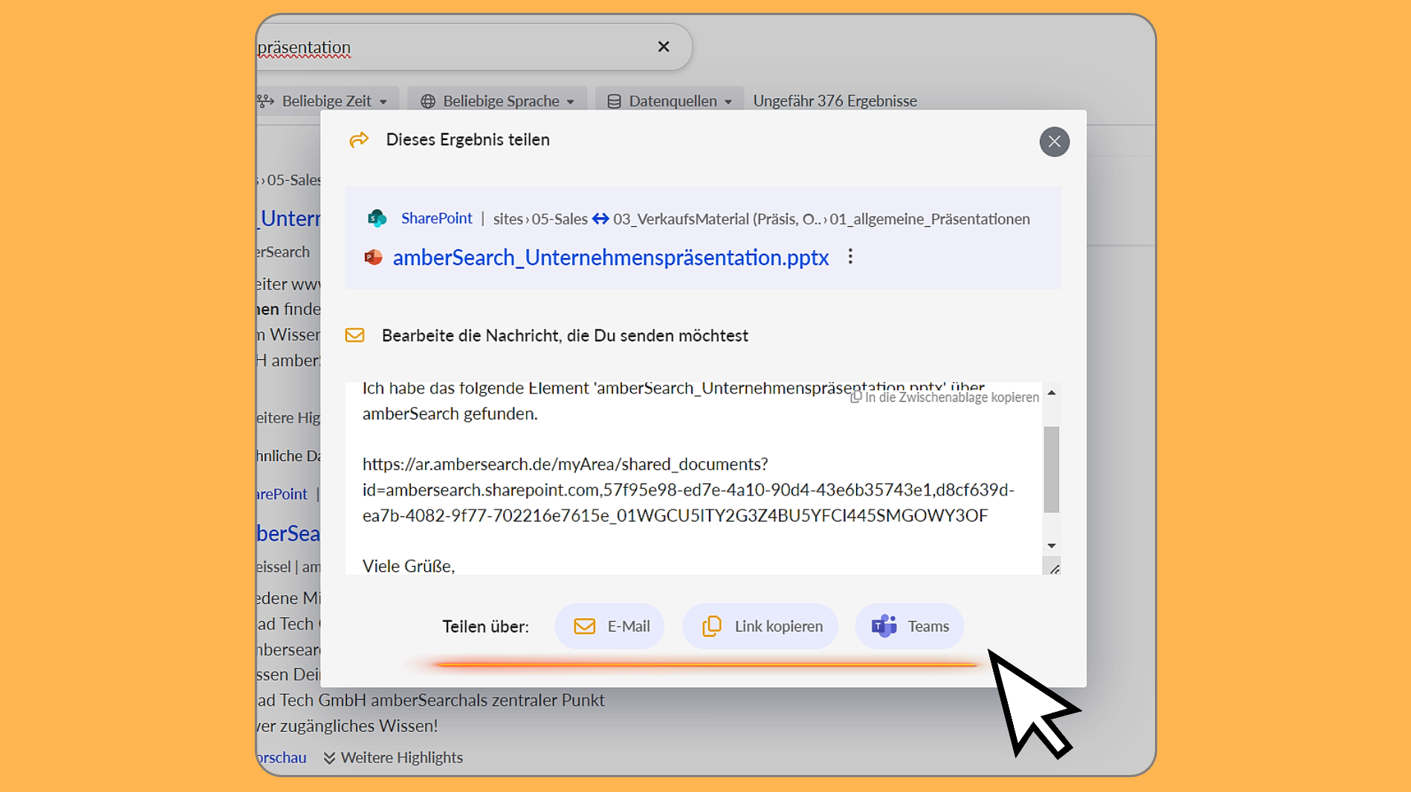The width and height of the screenshot is (1411, 792).
Task: Close the share dialog with the X button
Action: [1054, 142]
